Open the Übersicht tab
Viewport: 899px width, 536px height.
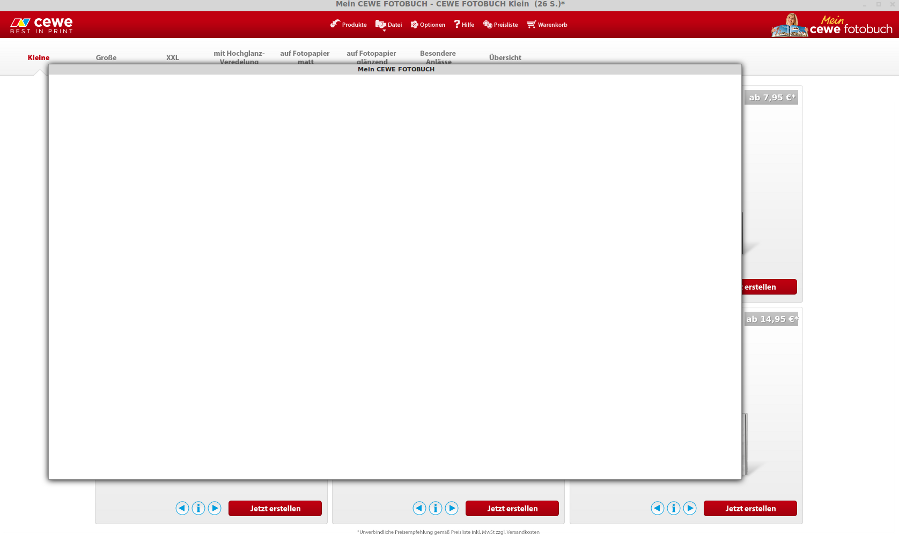coord(505,57)
